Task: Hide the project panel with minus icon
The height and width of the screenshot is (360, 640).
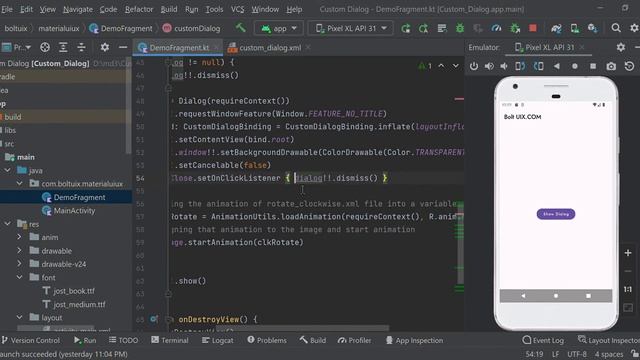Action: click(x=123, y=47)
